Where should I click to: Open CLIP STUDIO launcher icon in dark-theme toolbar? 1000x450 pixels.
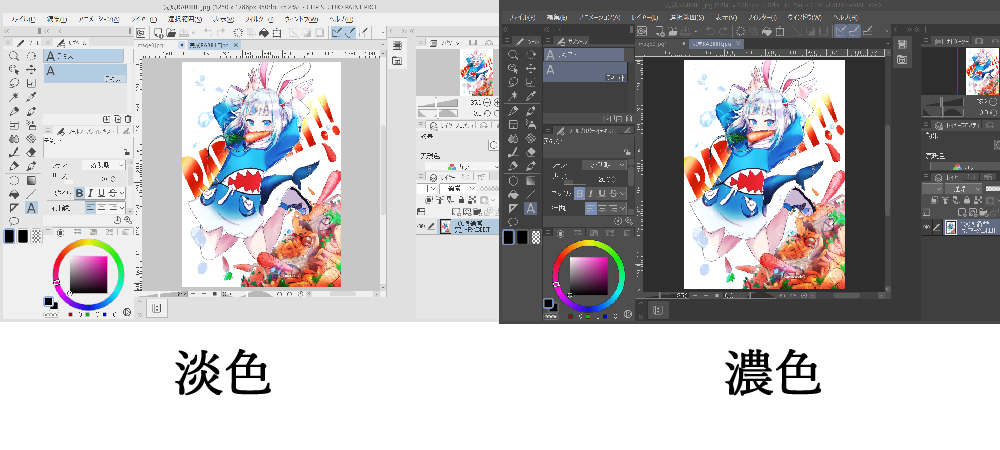click(x=642, y=31)
